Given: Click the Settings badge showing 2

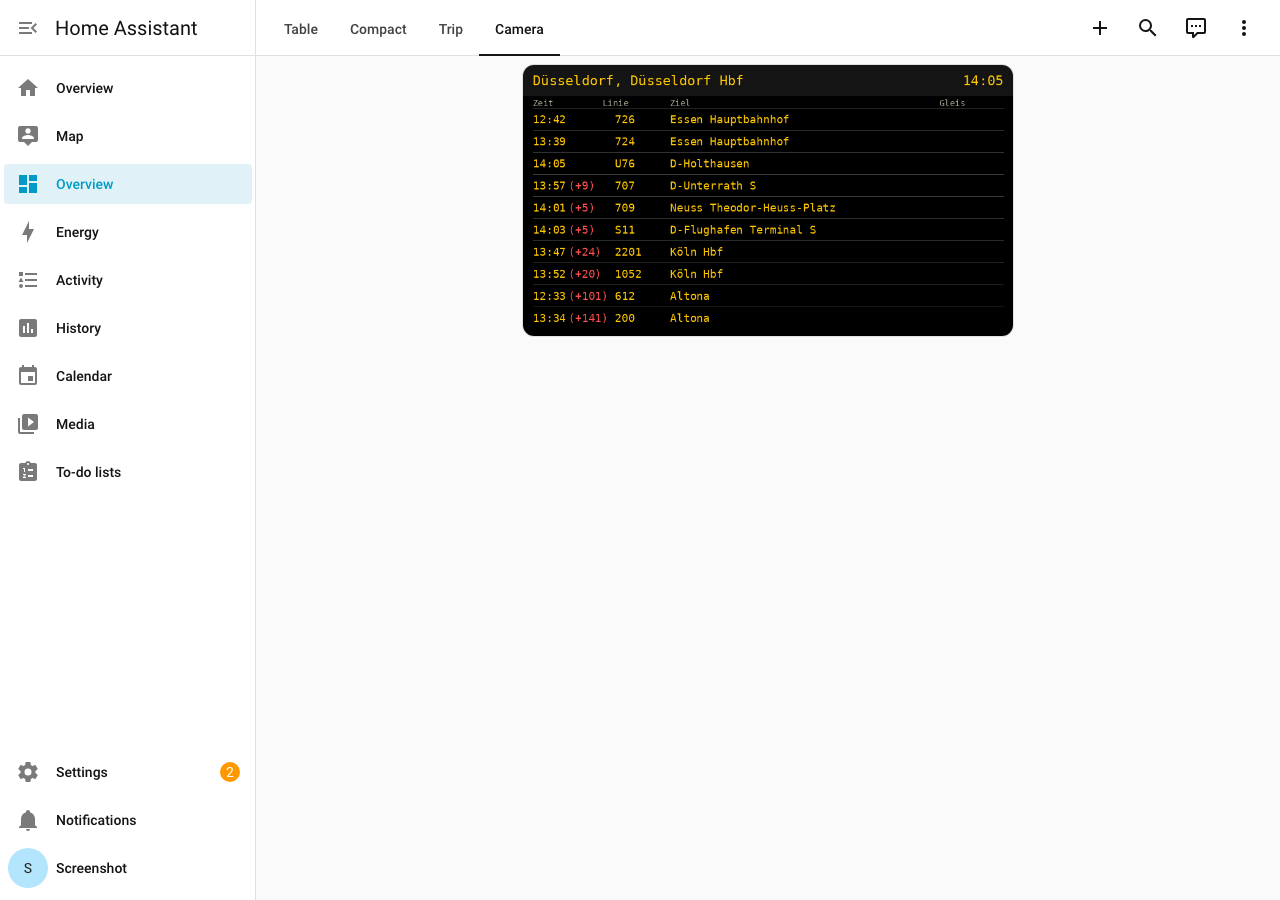Looking at the screenshot, I should click(x=230, y=772).
